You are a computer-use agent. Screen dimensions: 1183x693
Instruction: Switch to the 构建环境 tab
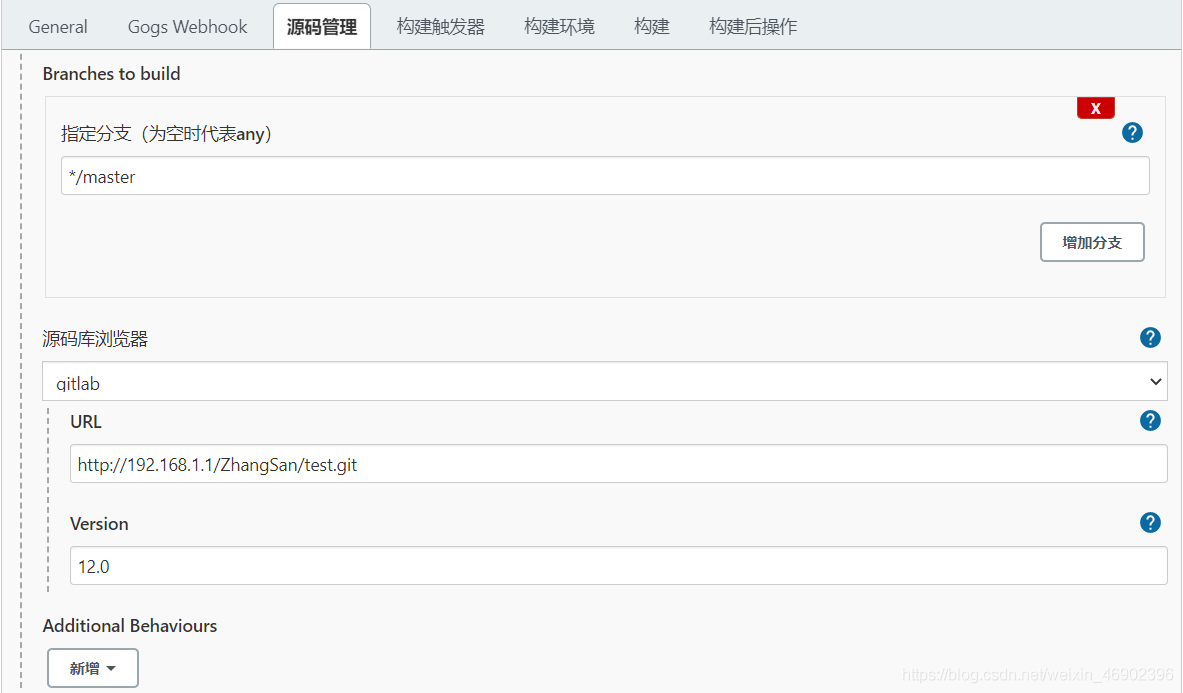559,27
